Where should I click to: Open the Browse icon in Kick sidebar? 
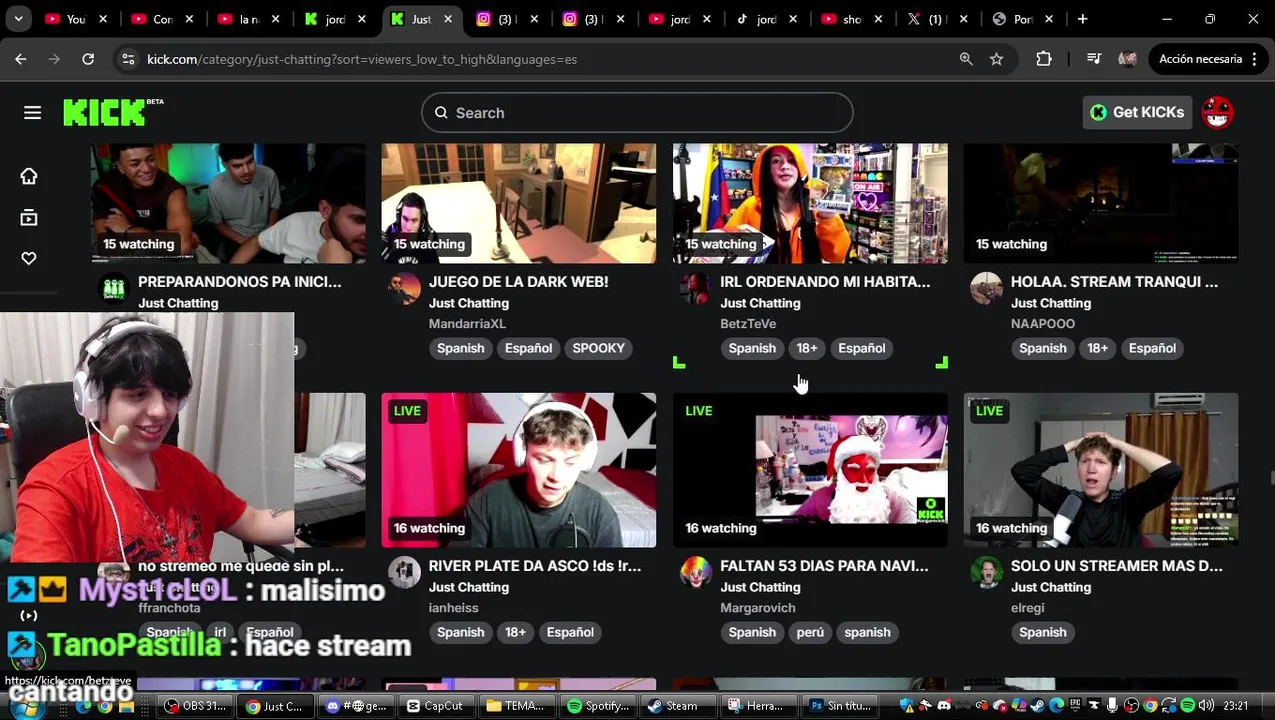coord(29,218)
